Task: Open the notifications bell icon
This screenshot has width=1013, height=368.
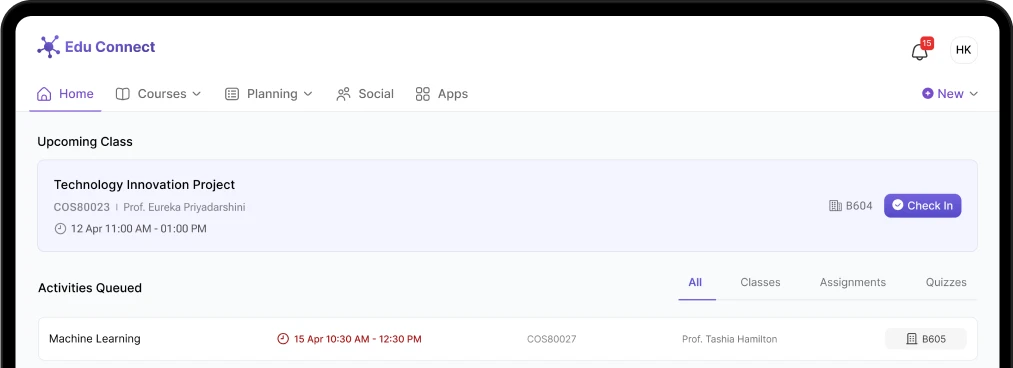Action: click(x=919, y=52)
